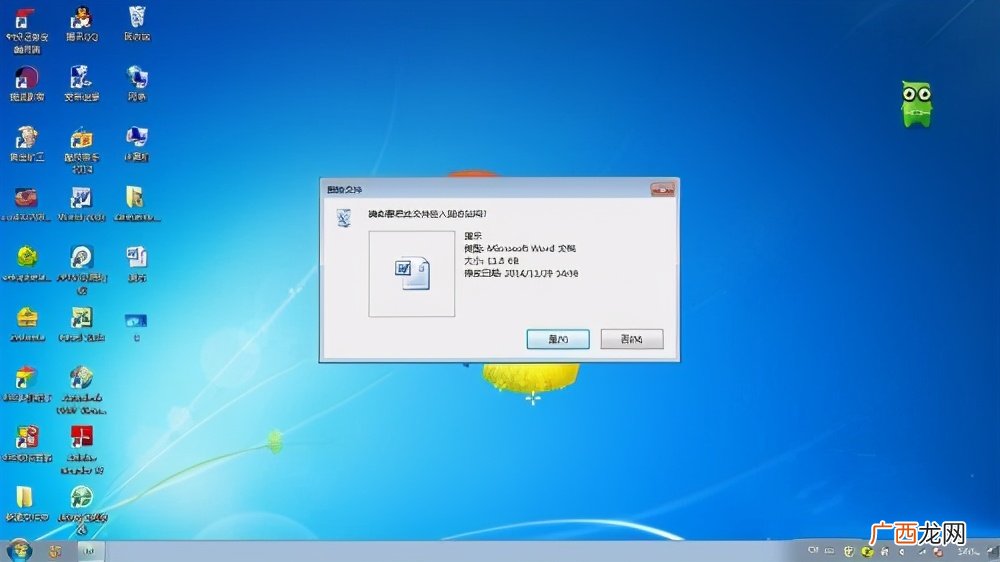Image resolution: width=1000 pixels, height=562 pixels.
Task: Select the green globe browser desktop icon
Action: [x=82, y=510]
